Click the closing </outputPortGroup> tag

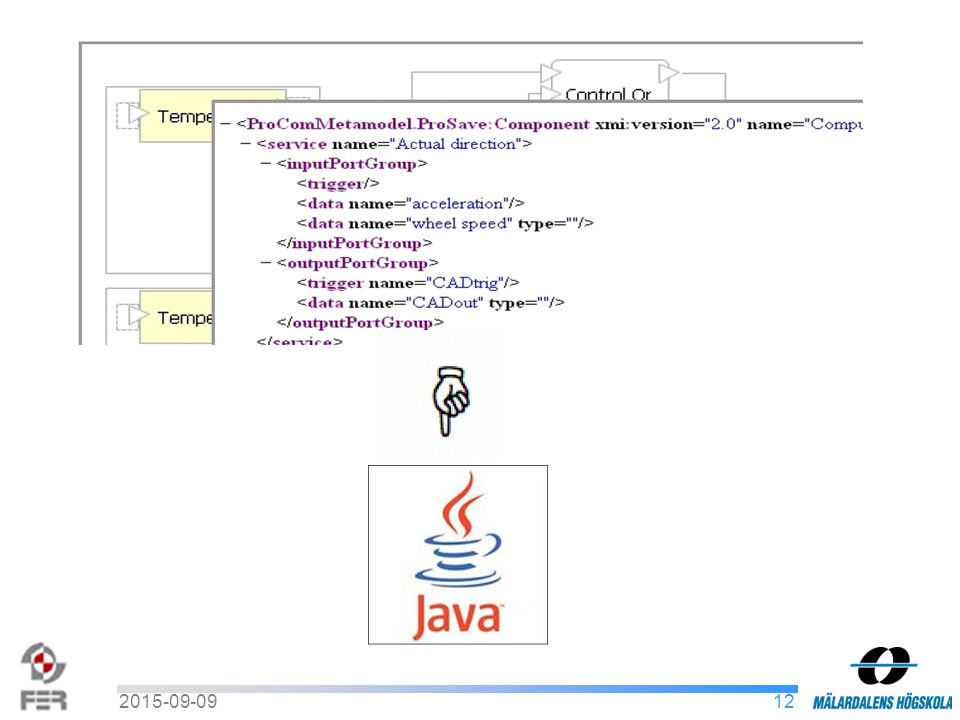pyautogui.click(x=359, y=323)
